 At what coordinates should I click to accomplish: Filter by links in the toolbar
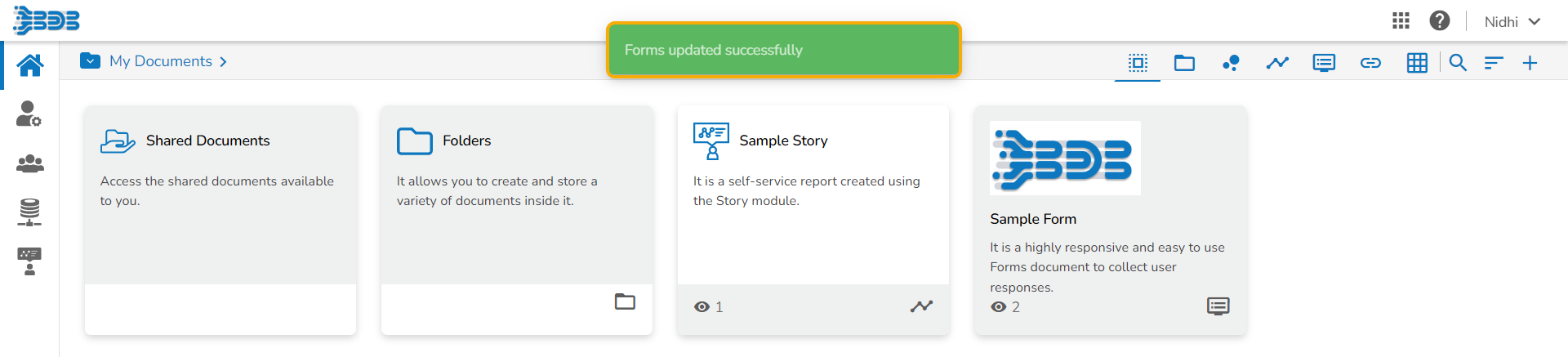(1370, 63)
